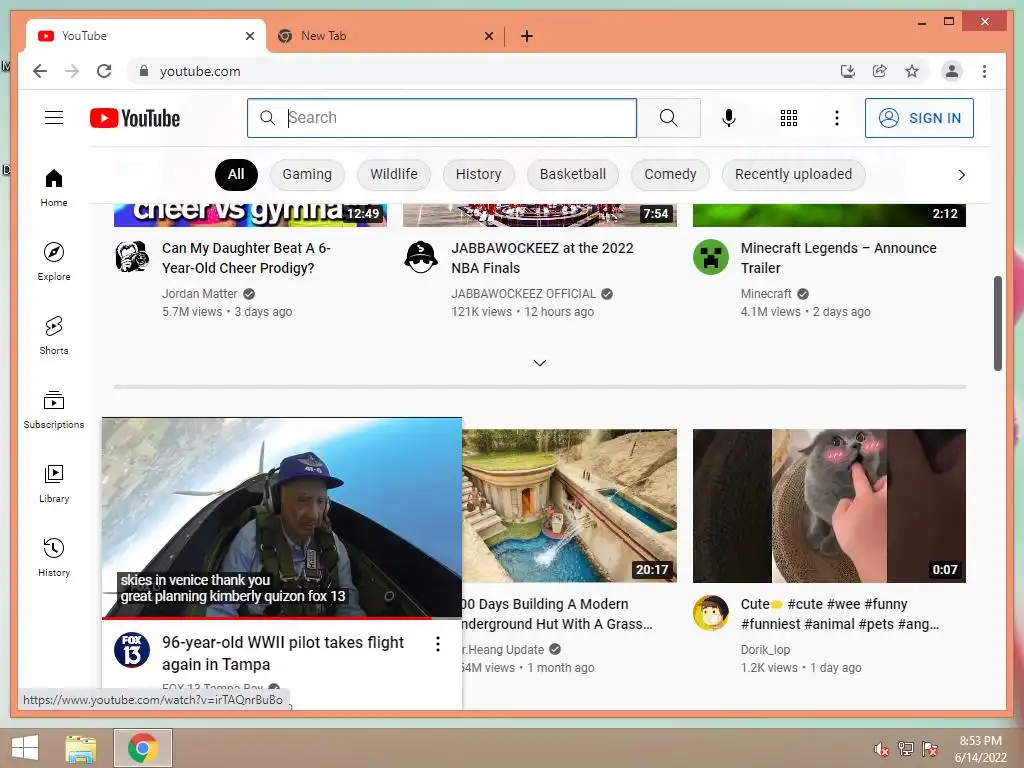Screen dimensions: 1024x768
Task: Open Windows Start button
Action: (25, 748)
